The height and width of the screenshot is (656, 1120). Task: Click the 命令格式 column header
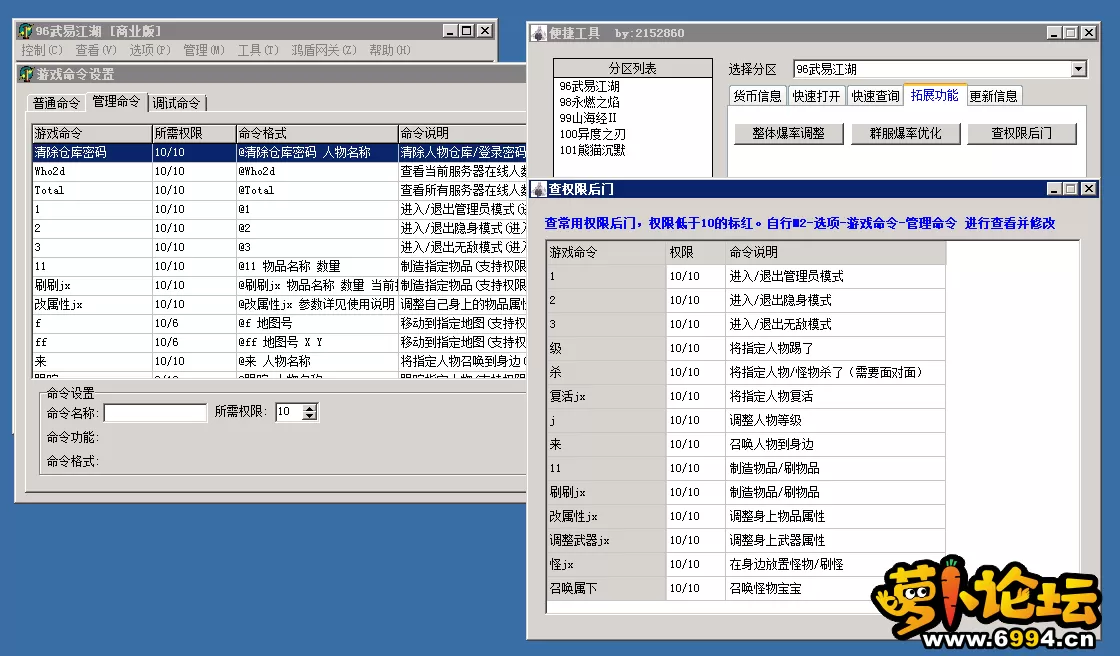pyautogui.click(x=316, y=134)
